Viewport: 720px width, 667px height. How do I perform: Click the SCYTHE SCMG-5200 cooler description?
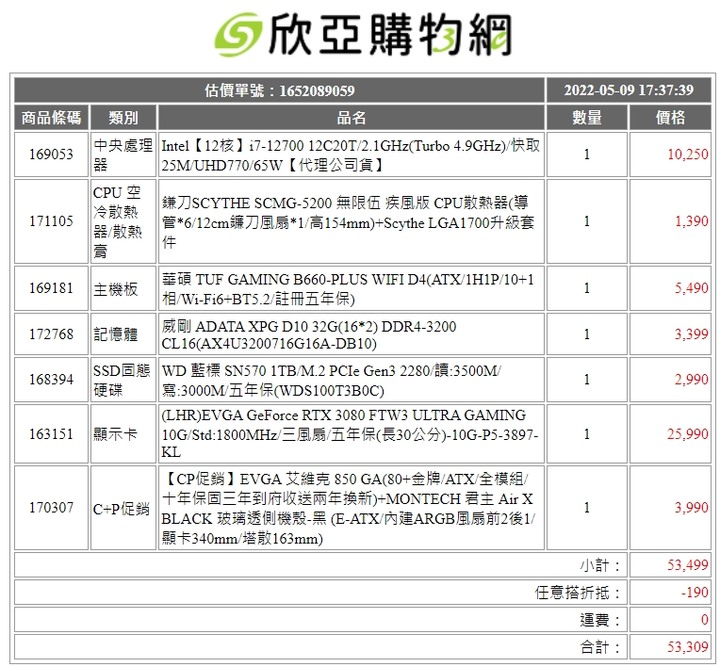[348, 222]
